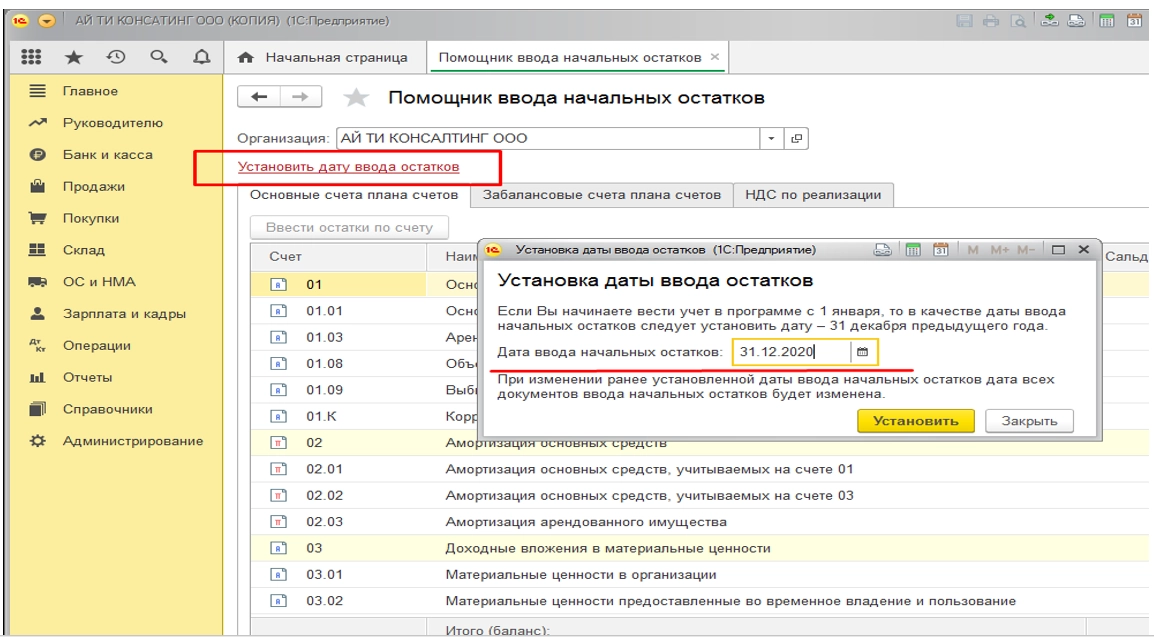
Task: Open the Покупки section
Action: coord(91,218)
